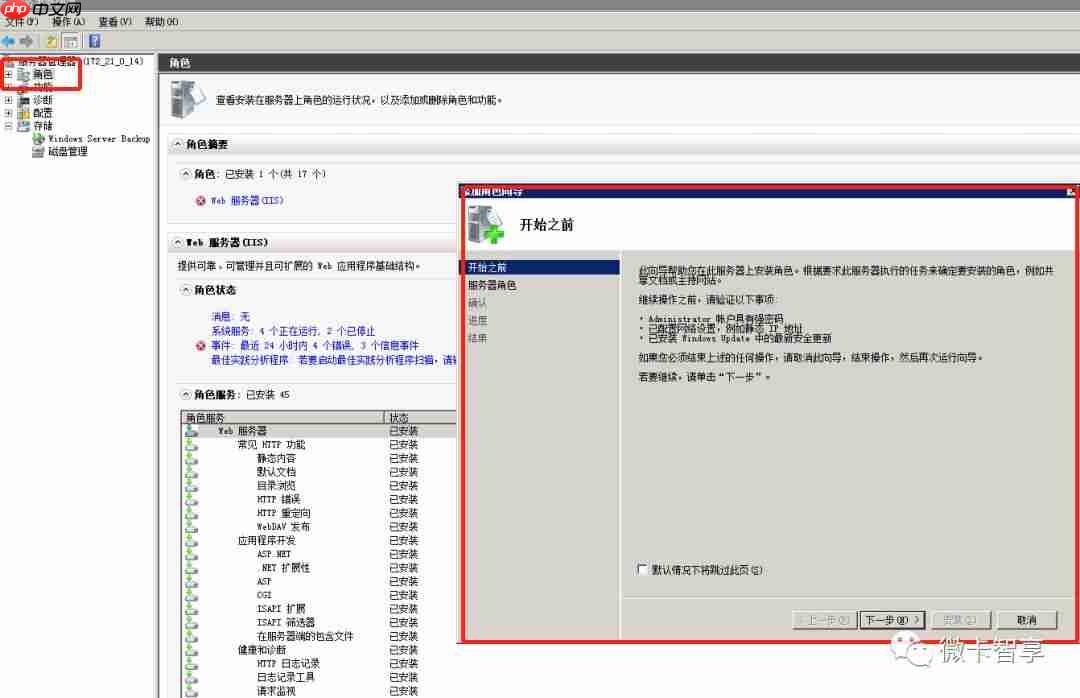This screenshot has height=698, width=1080.
Task: Click the wizard server-plus icon
Action: pyautogui.click(x=486, y=225)
